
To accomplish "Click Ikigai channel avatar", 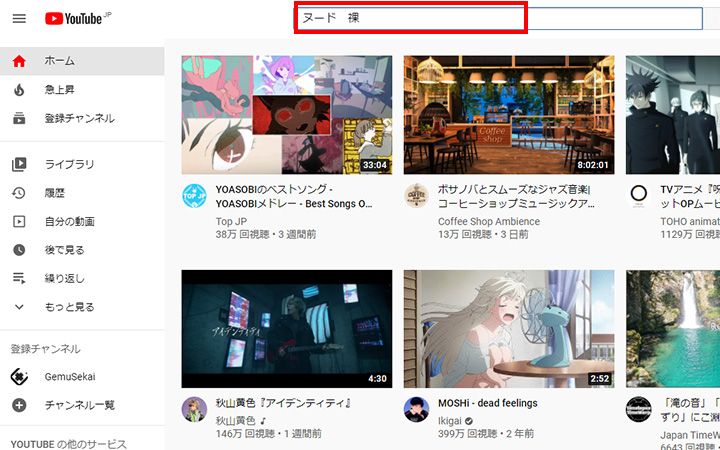I will coord(416,409).
